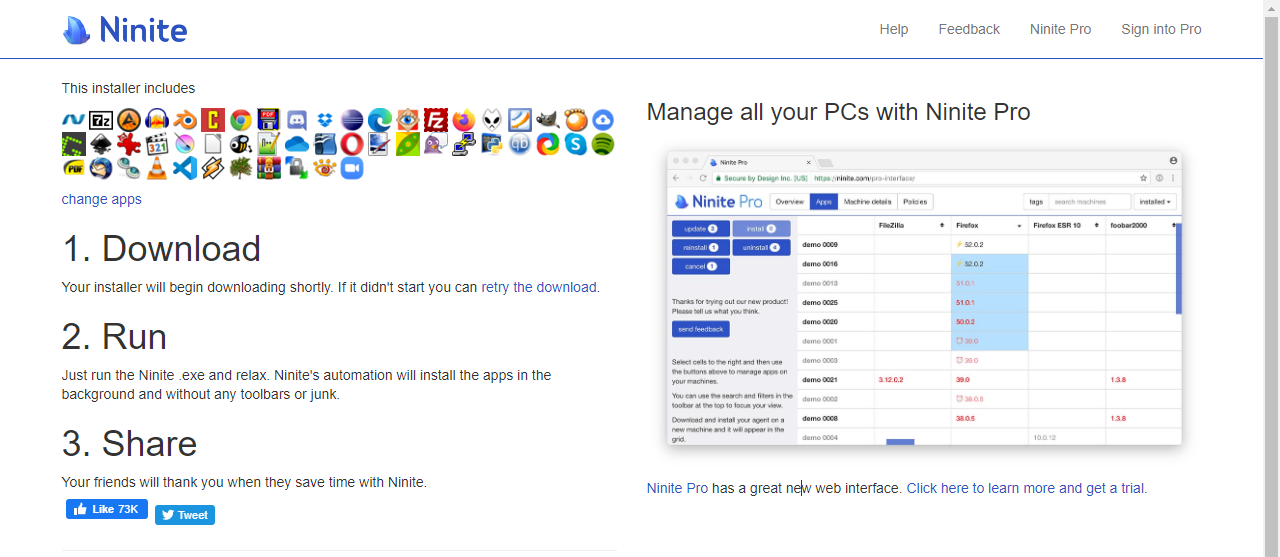Click the MusicBee icon
The width and height of the screenshot is (1280, 557).
coord(242,144)
